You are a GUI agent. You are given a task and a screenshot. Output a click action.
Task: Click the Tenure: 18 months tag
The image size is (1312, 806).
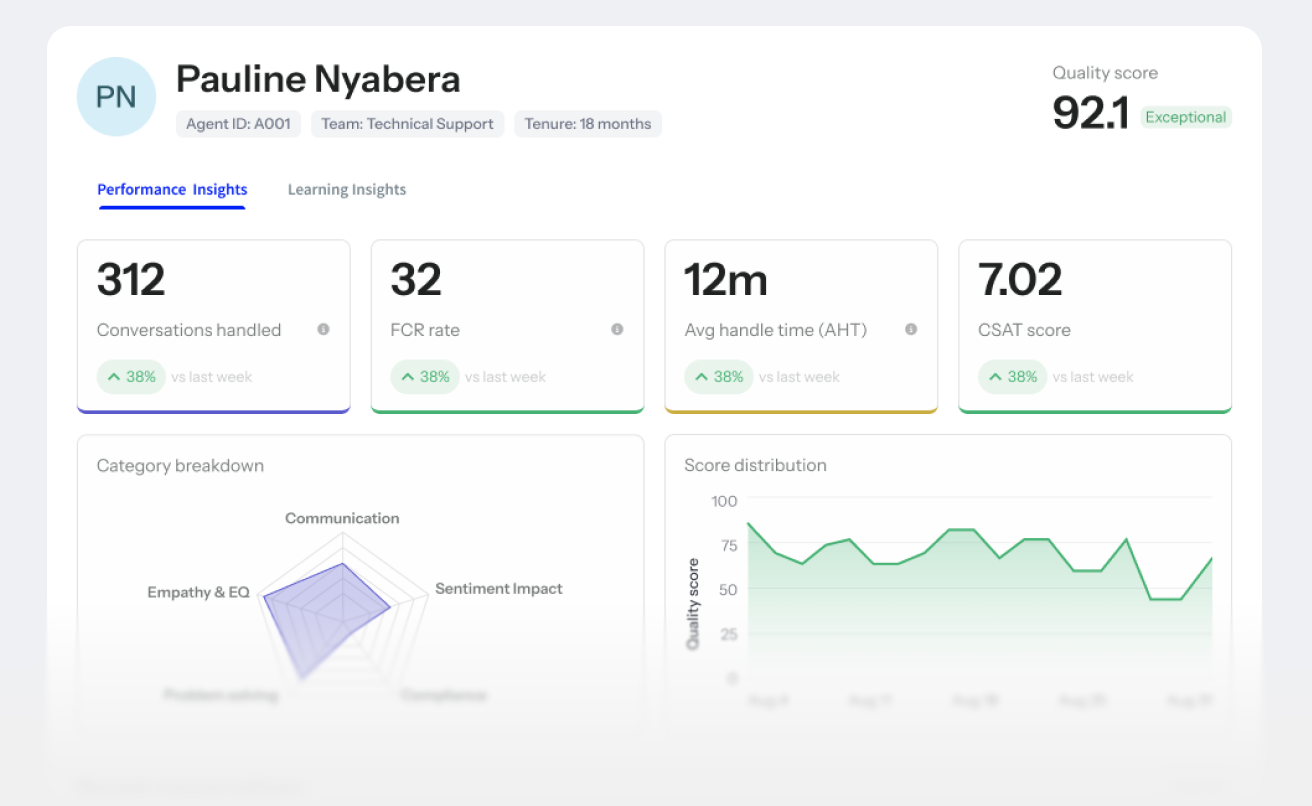pyautogui.click(x=588, y=124)
